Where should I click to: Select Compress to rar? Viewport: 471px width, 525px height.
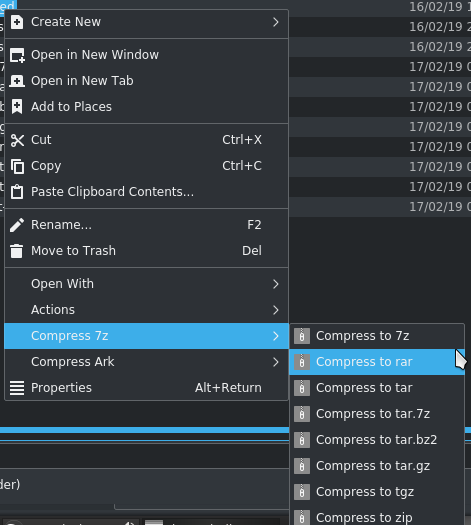point(377,362)
